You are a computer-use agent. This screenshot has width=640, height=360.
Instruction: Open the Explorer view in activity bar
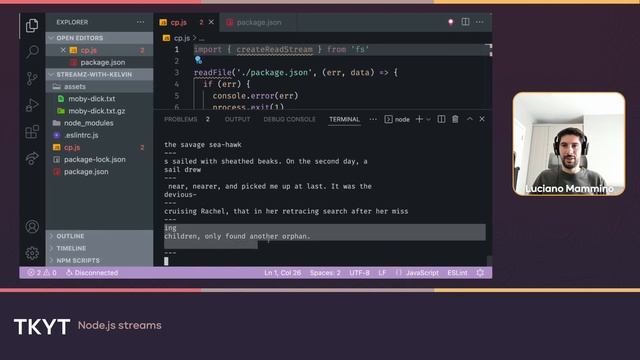(32, 26)
